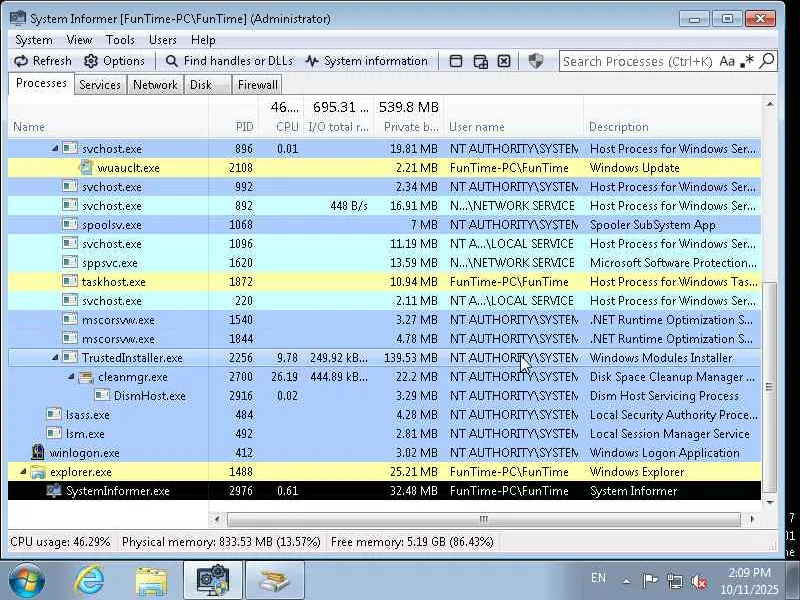Open System information graph window
The height and width of the screenshot is (600, 800).
[x=366, y=61]
